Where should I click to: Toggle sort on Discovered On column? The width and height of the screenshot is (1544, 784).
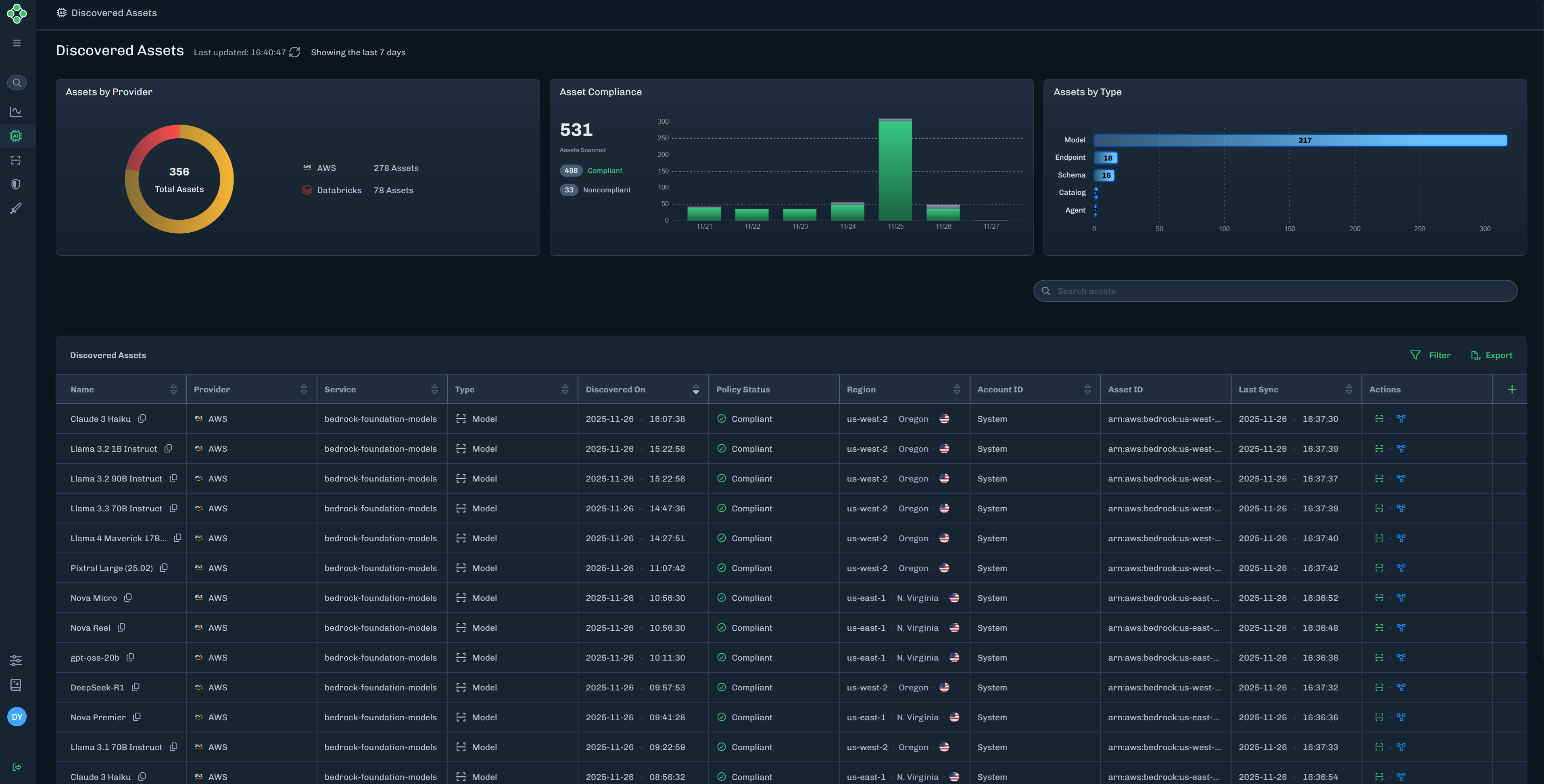(x=695, y=390)
